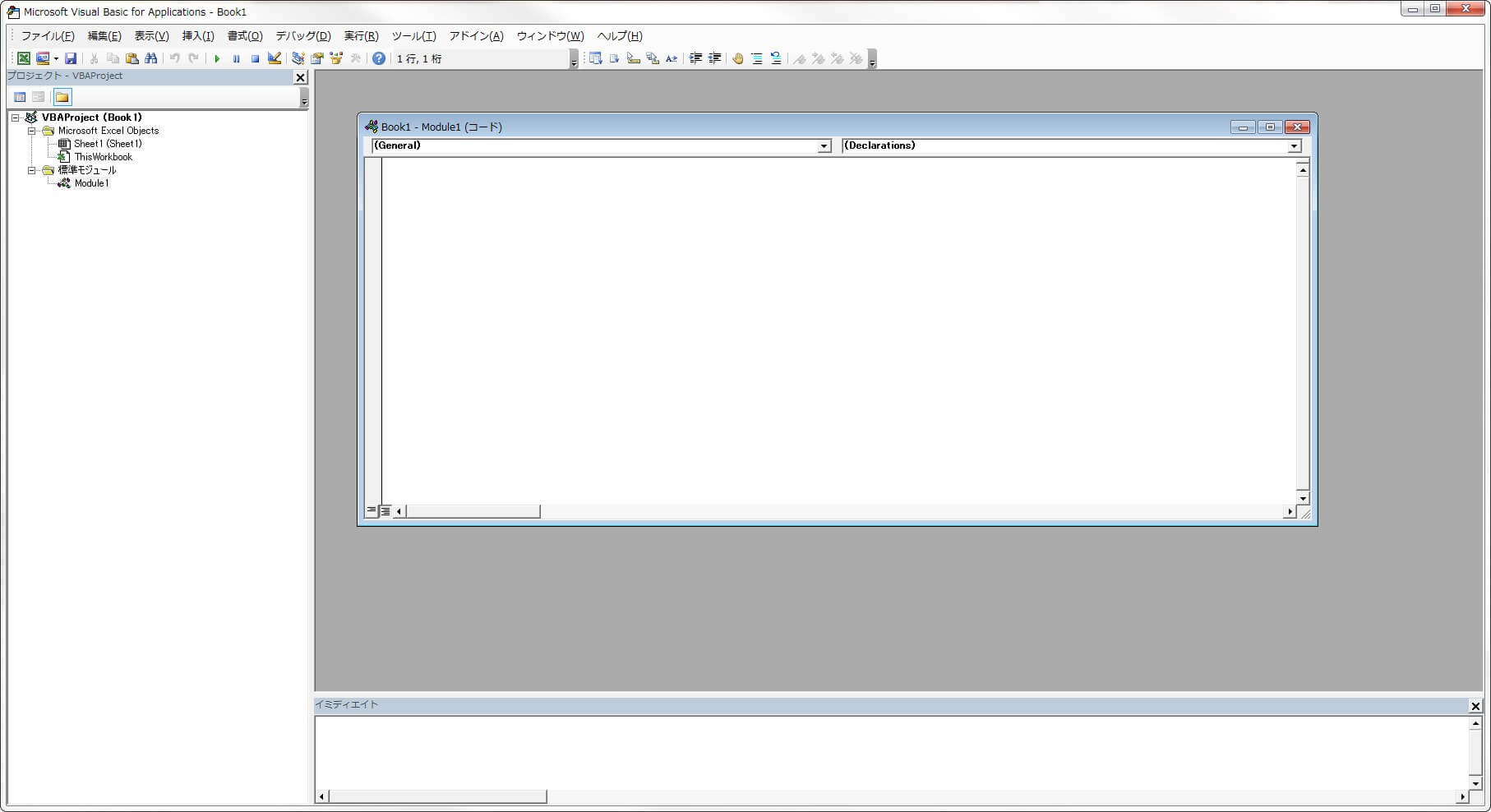Viewport: 1491px width, 812px height.
Task: Open the Object Browser icon
Action: [336, 58]
